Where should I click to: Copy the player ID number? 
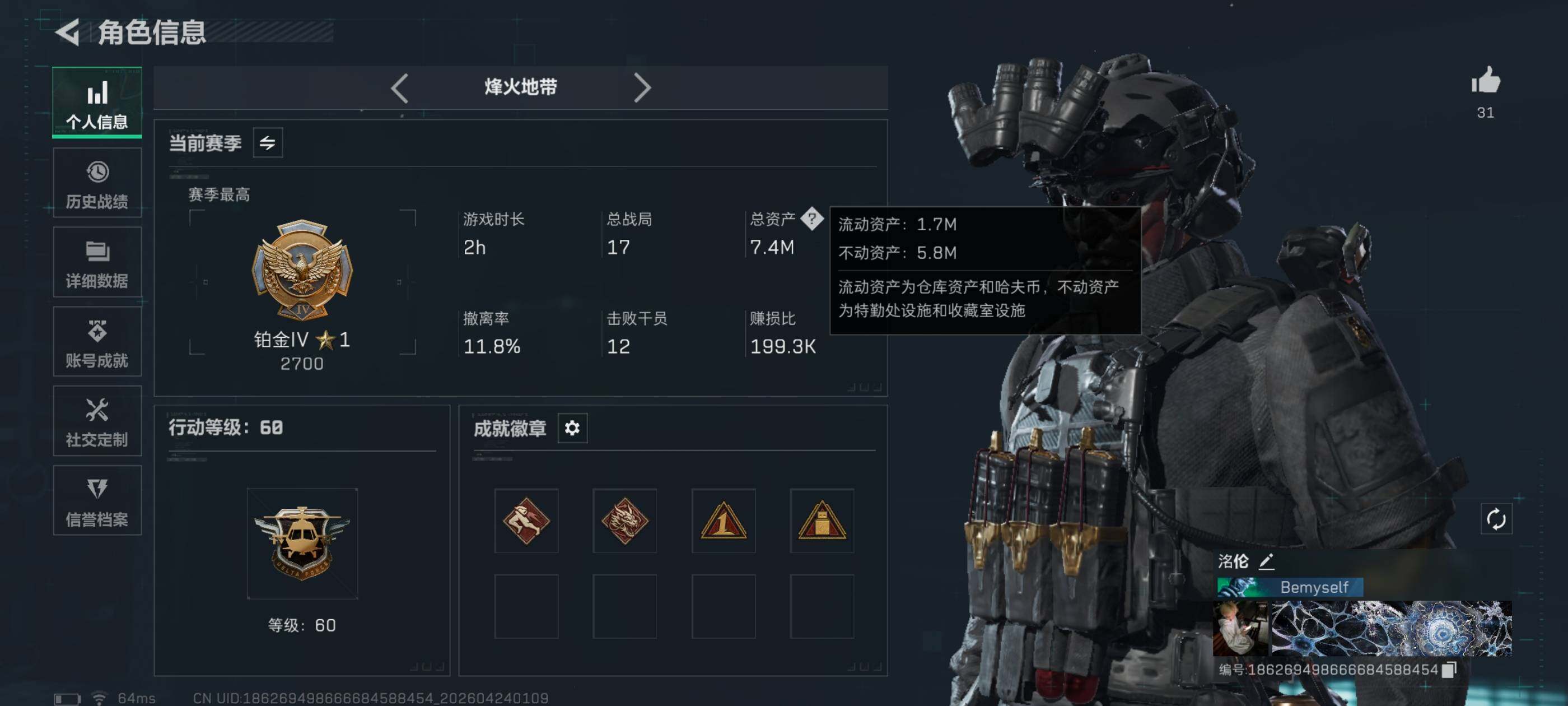[1449, 670]
